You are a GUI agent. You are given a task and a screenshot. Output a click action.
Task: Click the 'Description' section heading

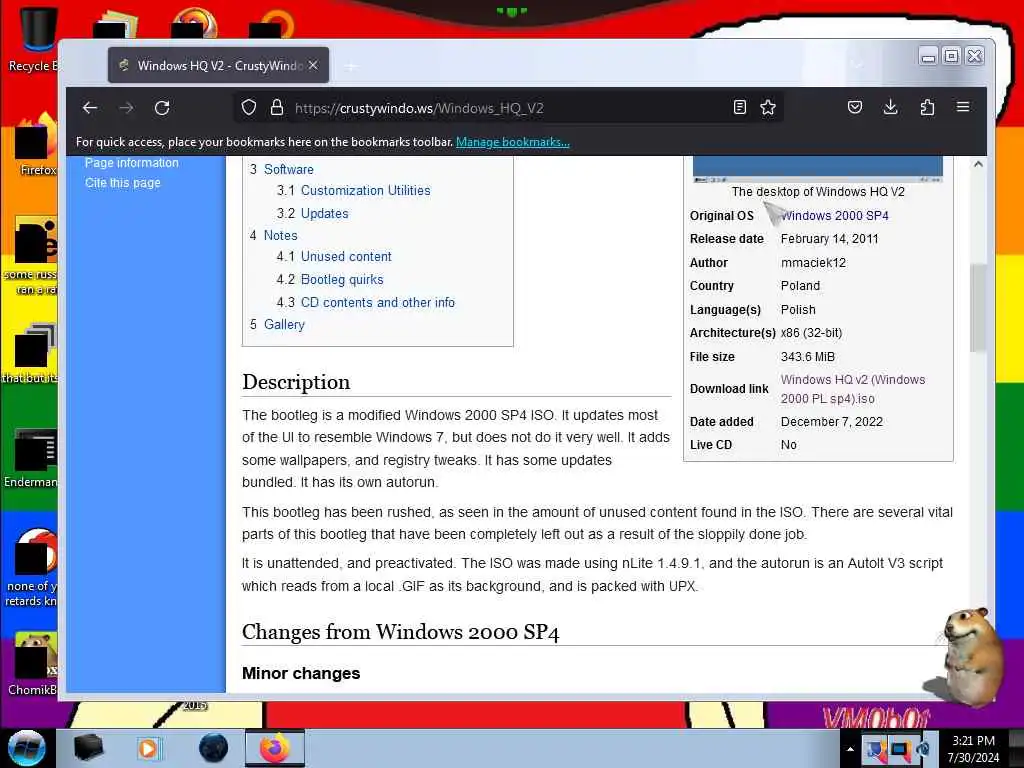pos(296,382)
